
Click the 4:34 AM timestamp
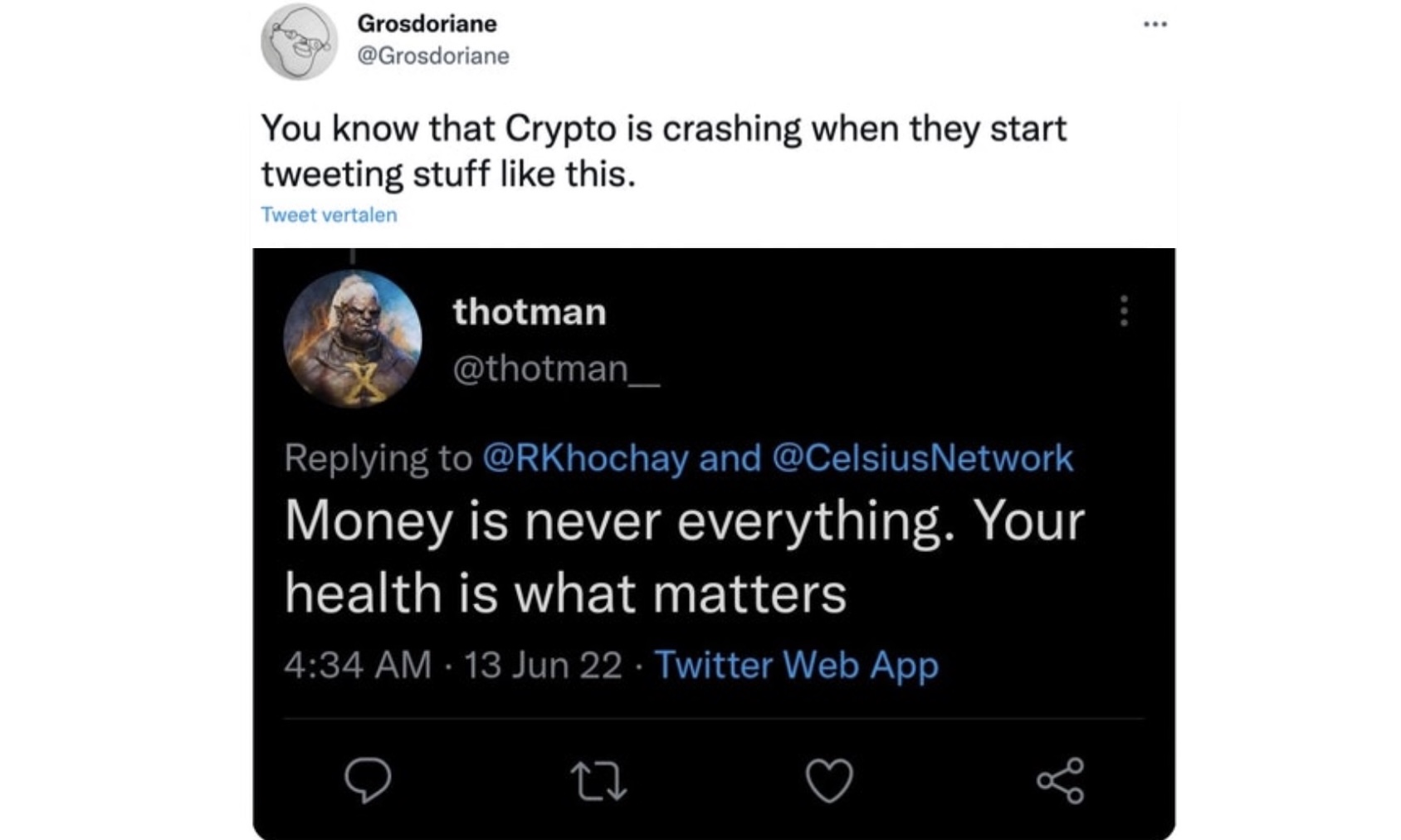click(x=358, y=665)
